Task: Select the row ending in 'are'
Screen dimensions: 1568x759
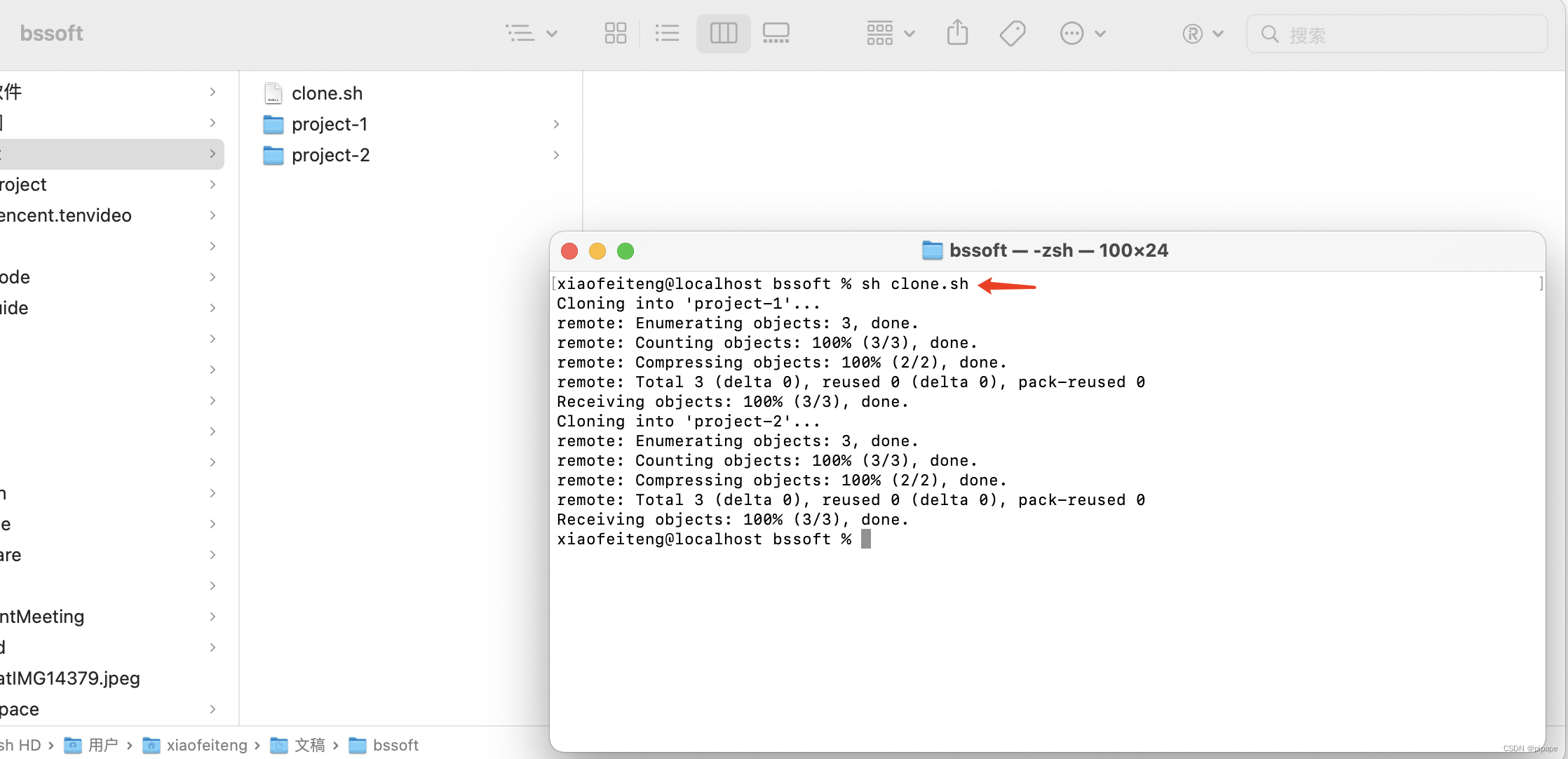Action: pos(111,555)
